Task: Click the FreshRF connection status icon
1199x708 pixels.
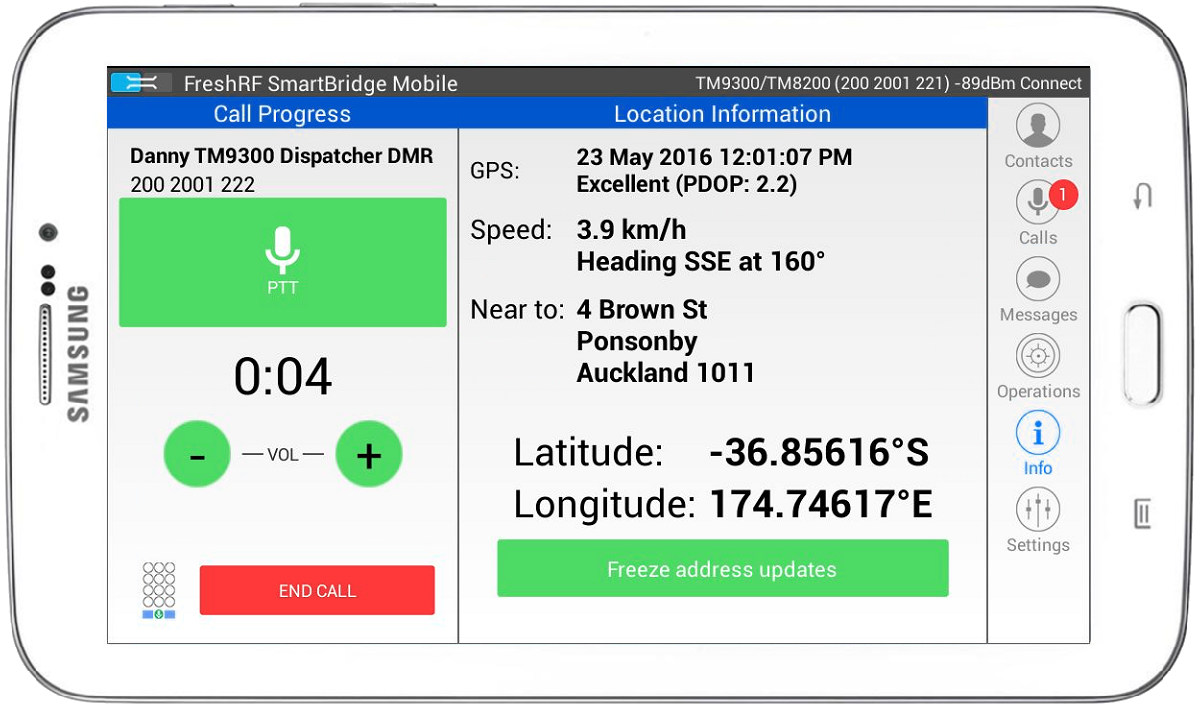Action: (134, 83)
